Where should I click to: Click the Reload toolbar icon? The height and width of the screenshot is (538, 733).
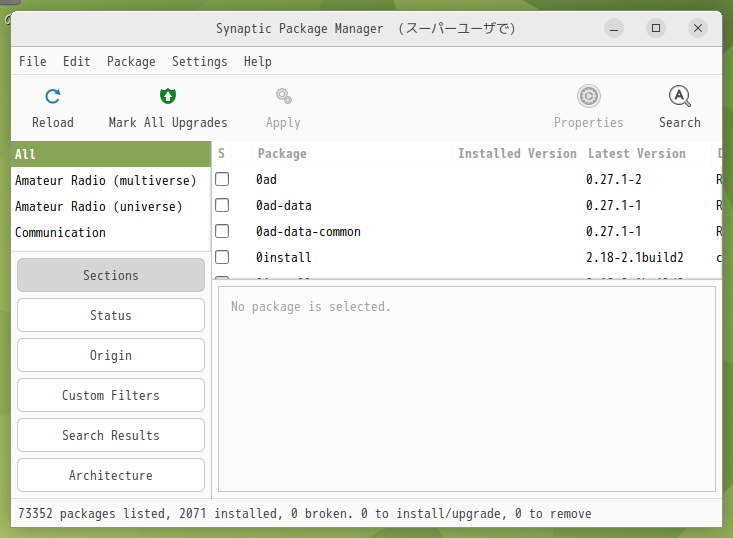(x=53, y=96)
